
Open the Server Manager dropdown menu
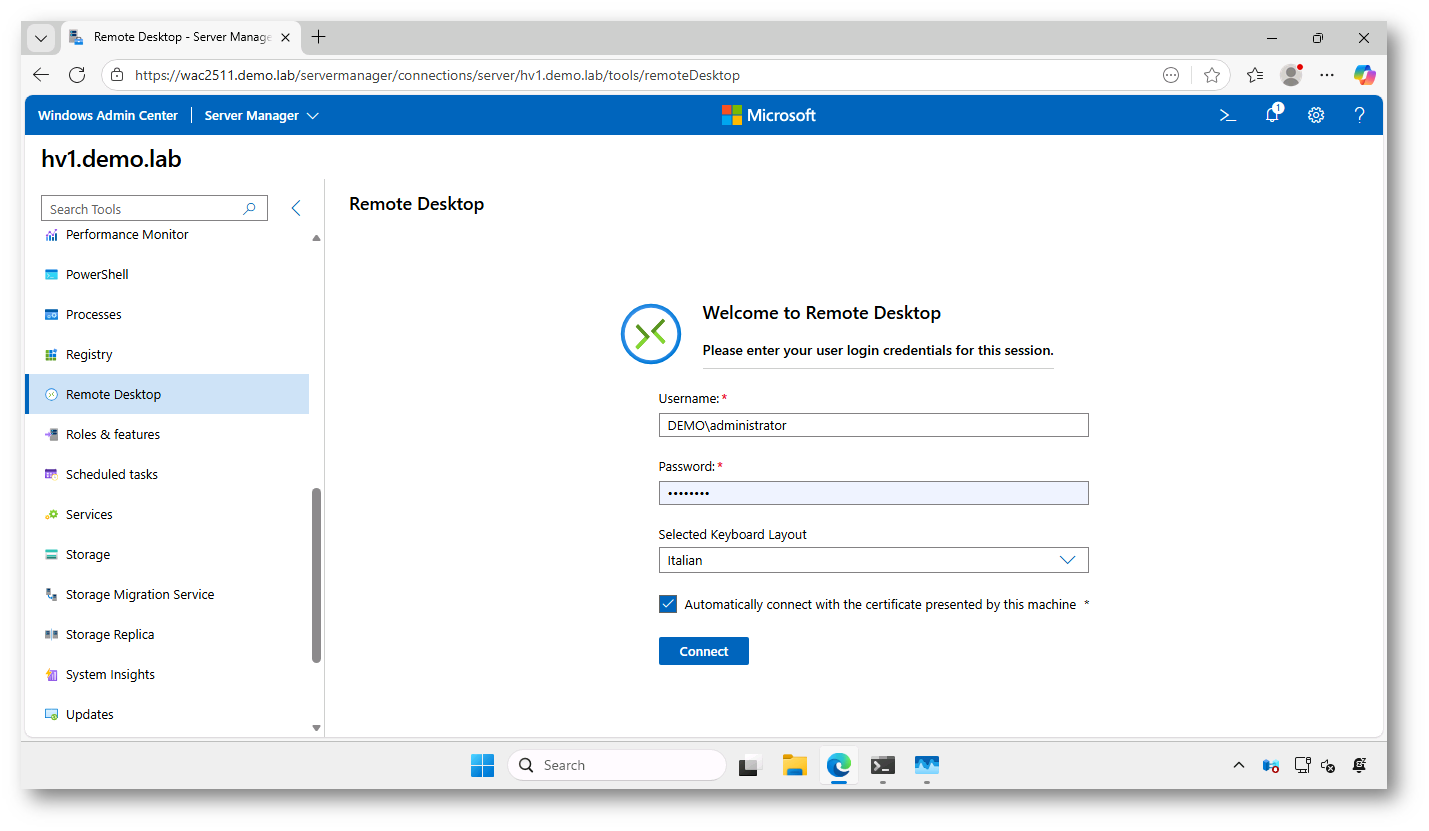coord(261,115)
